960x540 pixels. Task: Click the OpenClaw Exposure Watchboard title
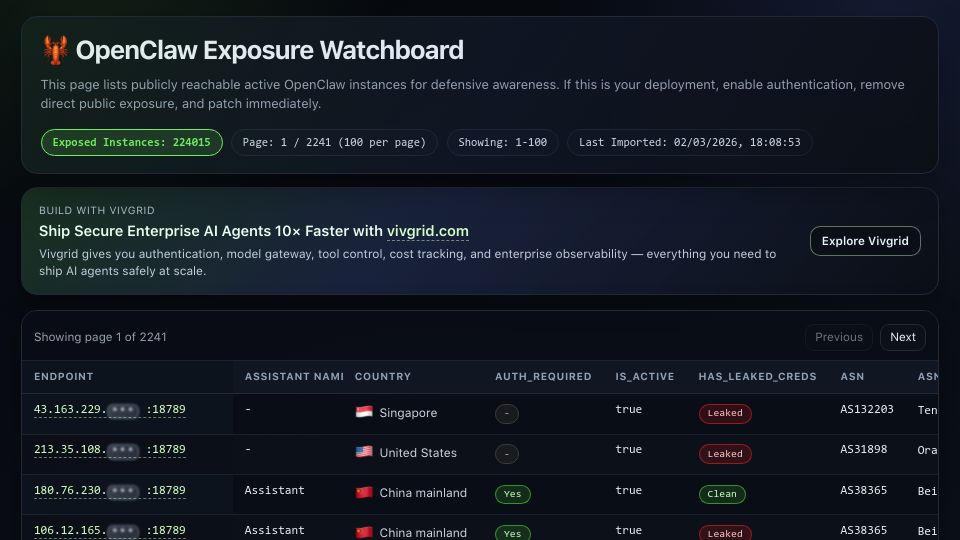coord(269,50)
